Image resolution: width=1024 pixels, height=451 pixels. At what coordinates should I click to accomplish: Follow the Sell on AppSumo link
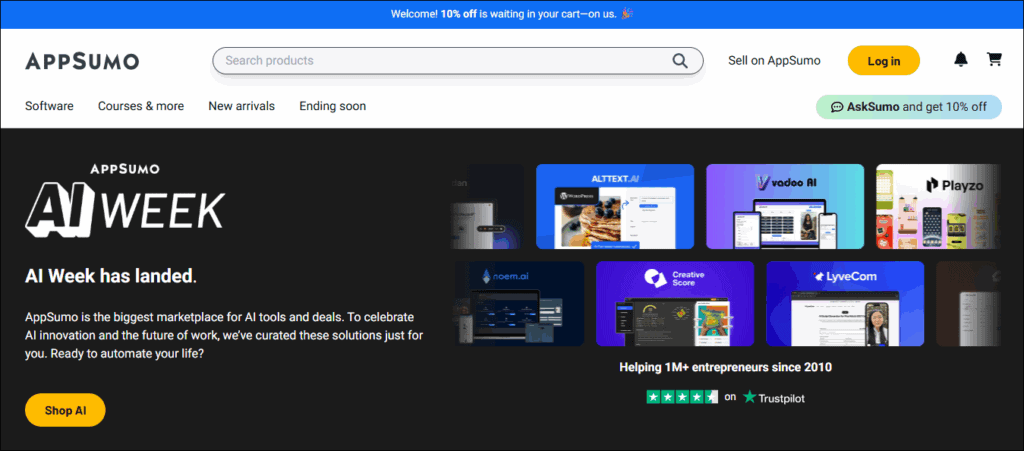tap(774, 61)
